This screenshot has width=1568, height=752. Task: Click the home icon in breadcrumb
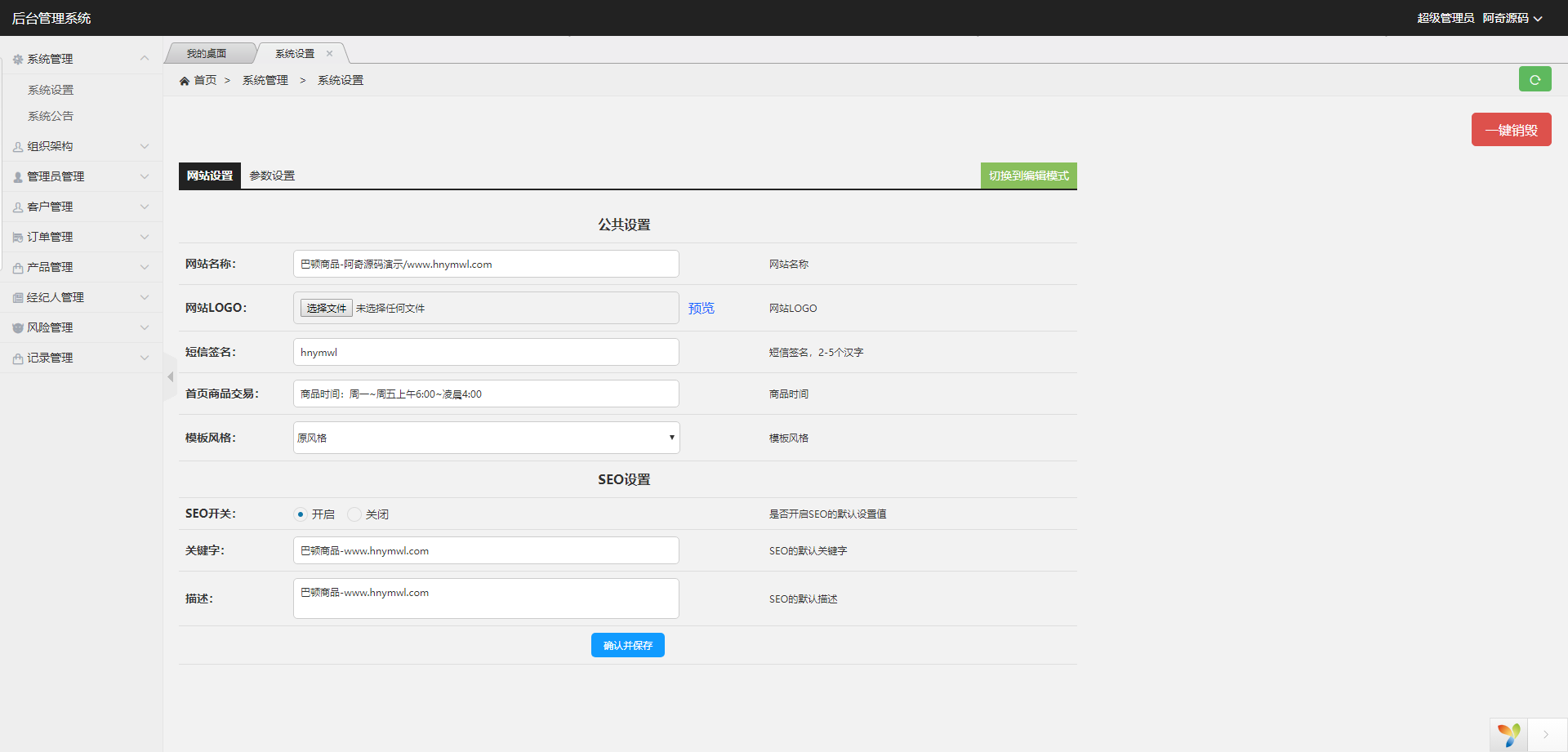[185, 81]
